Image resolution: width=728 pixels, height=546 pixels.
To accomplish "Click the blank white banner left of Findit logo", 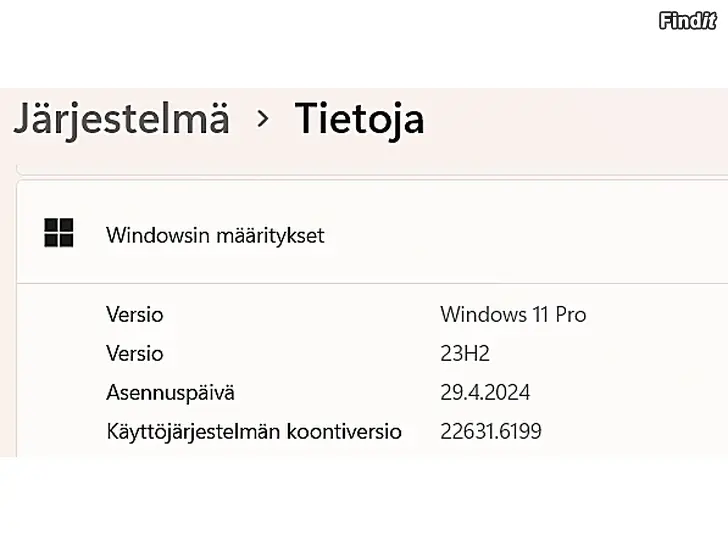I will 330,40.
